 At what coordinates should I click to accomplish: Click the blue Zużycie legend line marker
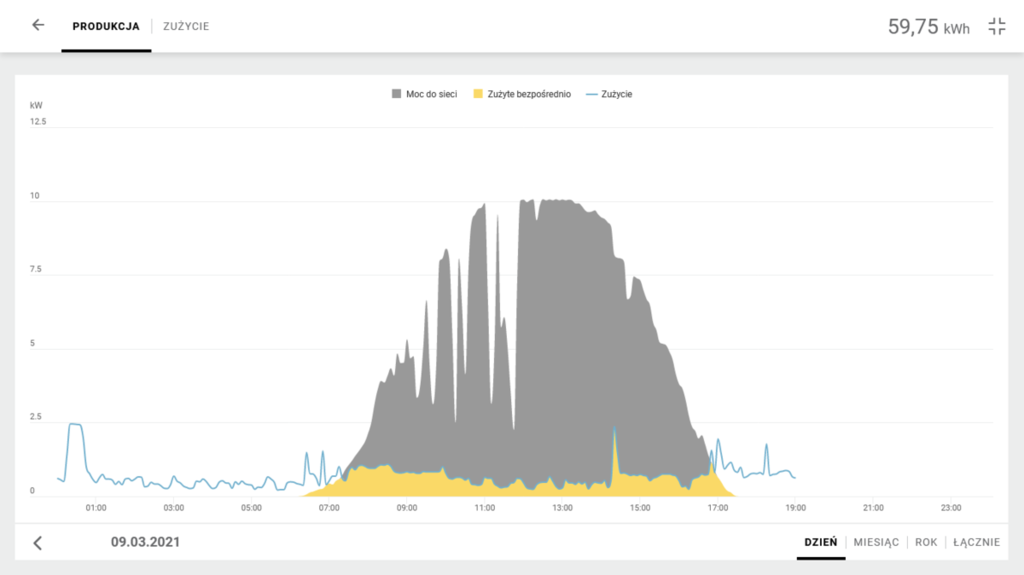[591, 94]
